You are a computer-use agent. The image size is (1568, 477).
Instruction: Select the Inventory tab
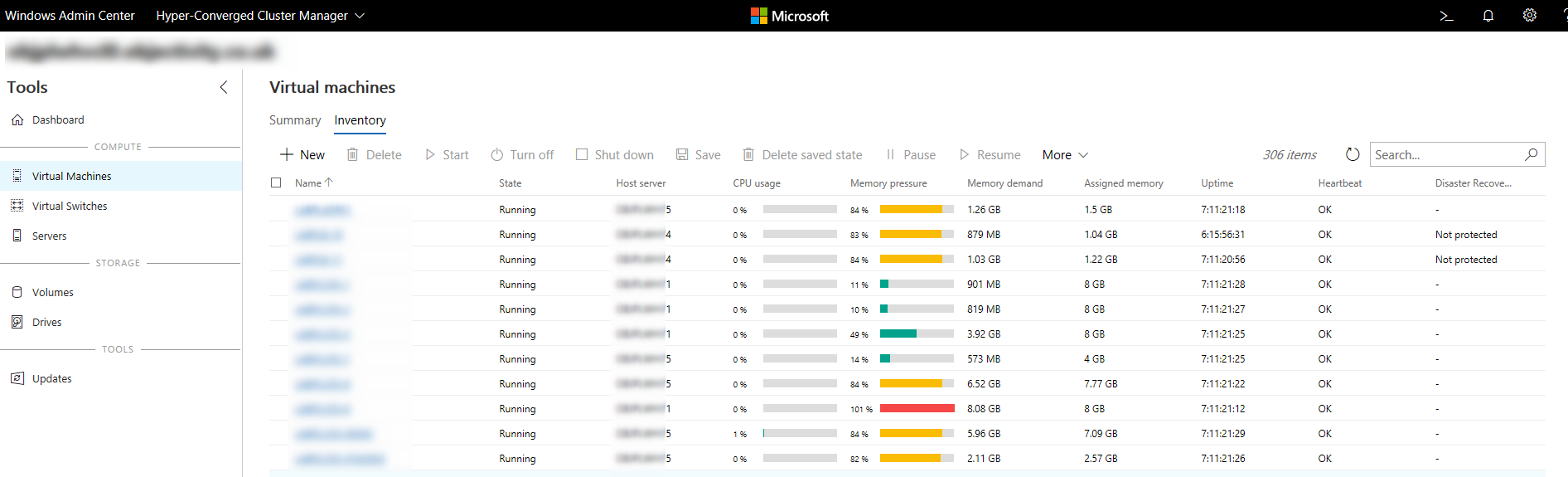[x=360, y=120]
